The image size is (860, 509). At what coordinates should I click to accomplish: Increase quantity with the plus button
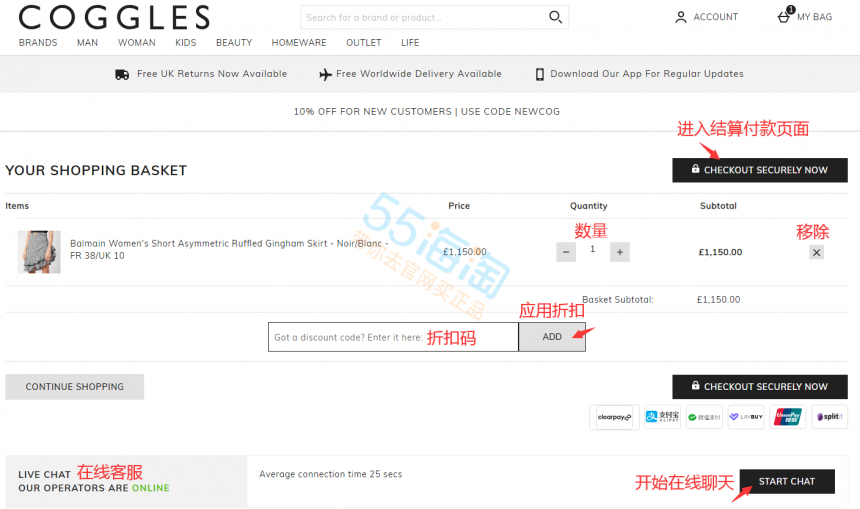tap(620, 252)
